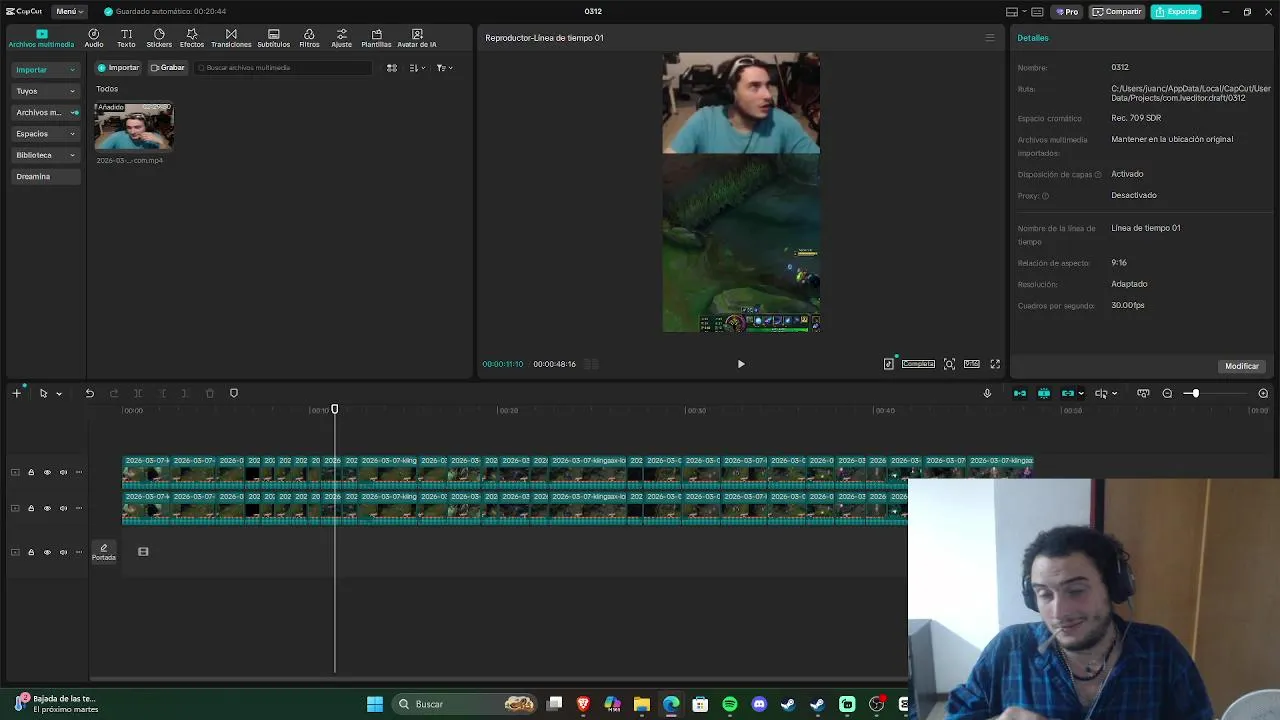Open Spotify from the taskbar

(730, 704)
